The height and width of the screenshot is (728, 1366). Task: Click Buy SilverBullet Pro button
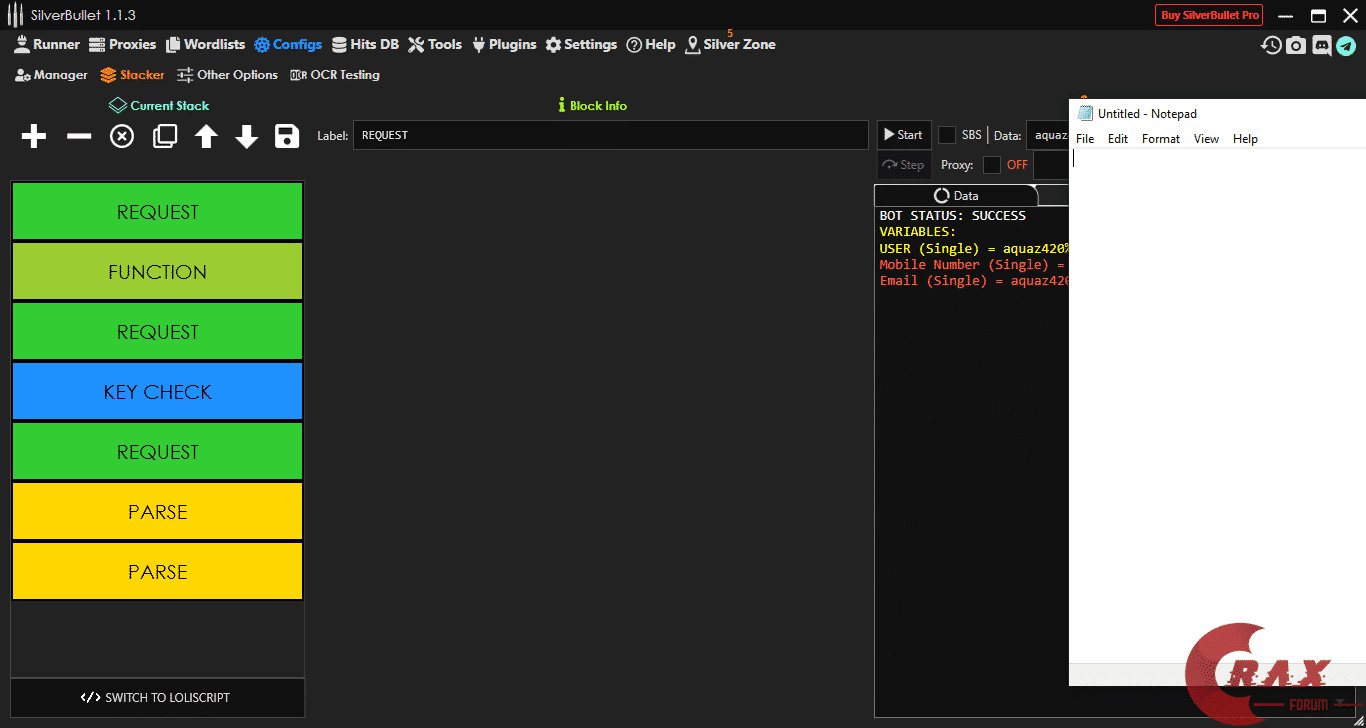point(1209,15)
